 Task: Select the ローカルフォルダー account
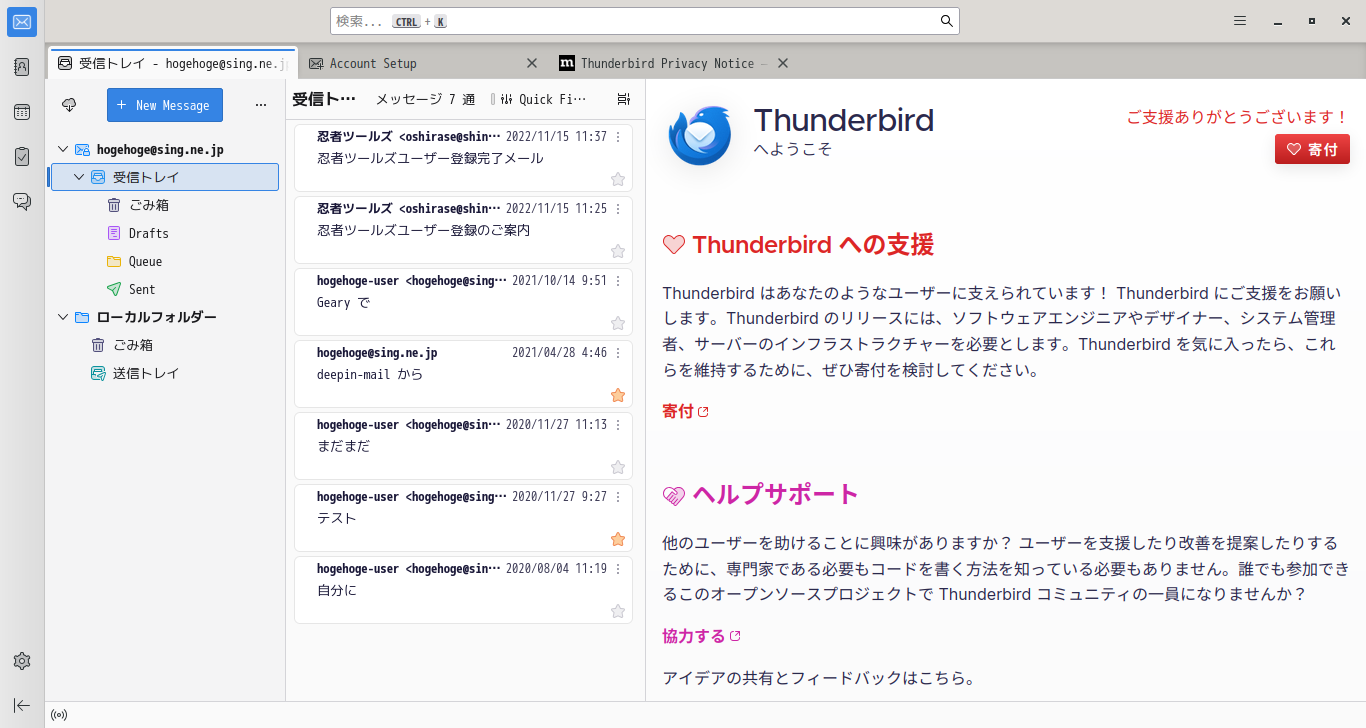click(164, 317)
